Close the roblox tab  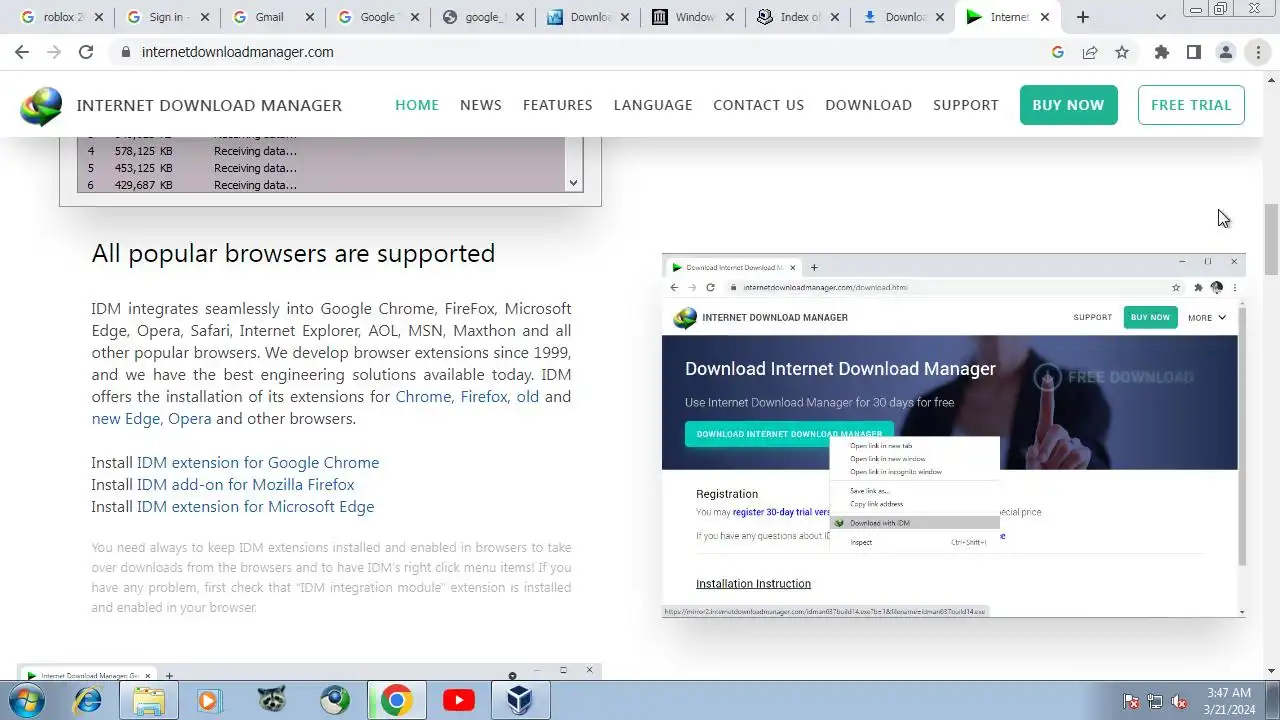pos(98,17)
